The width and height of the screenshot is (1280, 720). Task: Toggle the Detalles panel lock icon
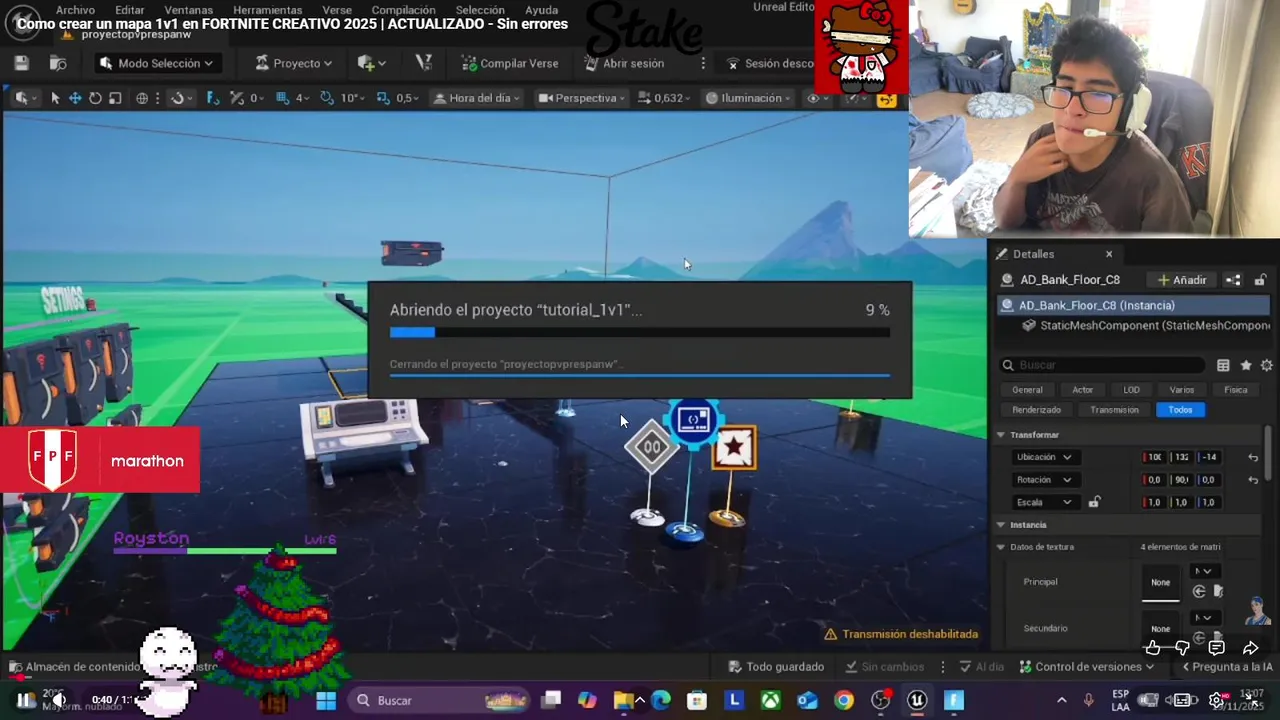point(1260,280)
